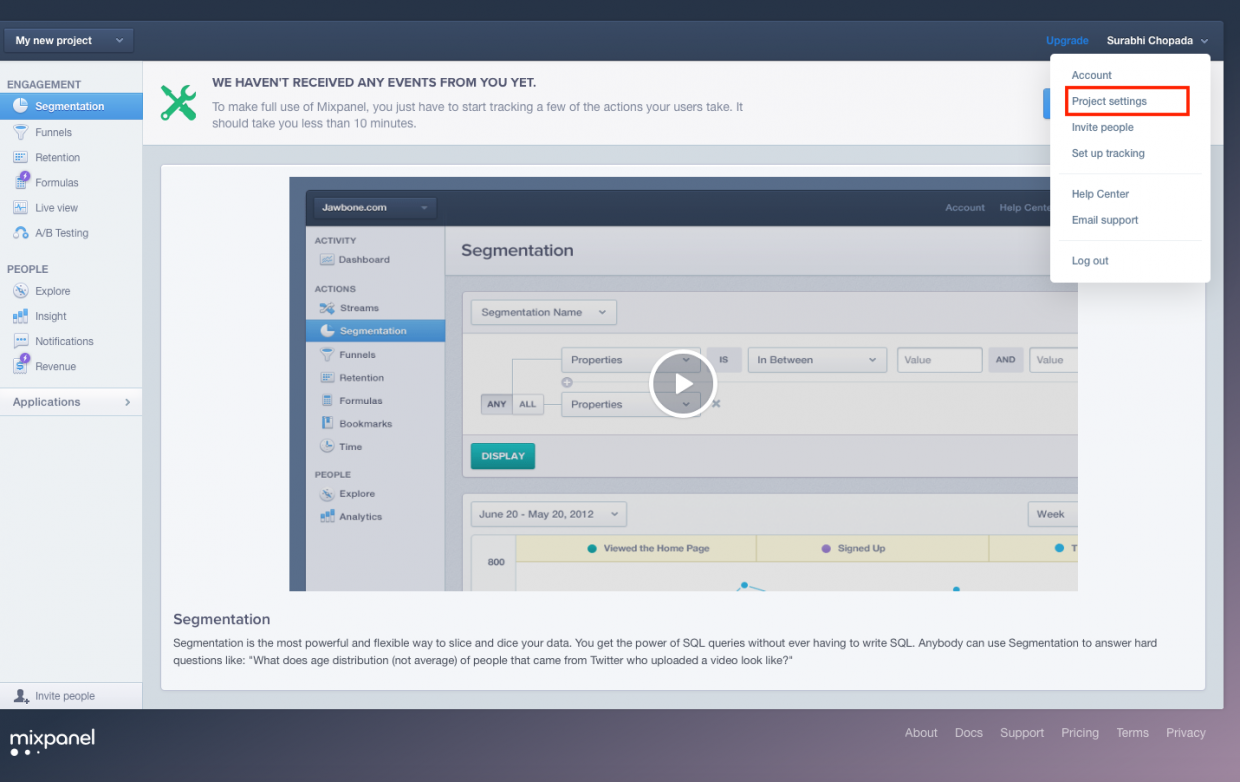Expand the Applications section
The height and width of the screenshot is (782, 1240).
point(46,401)
